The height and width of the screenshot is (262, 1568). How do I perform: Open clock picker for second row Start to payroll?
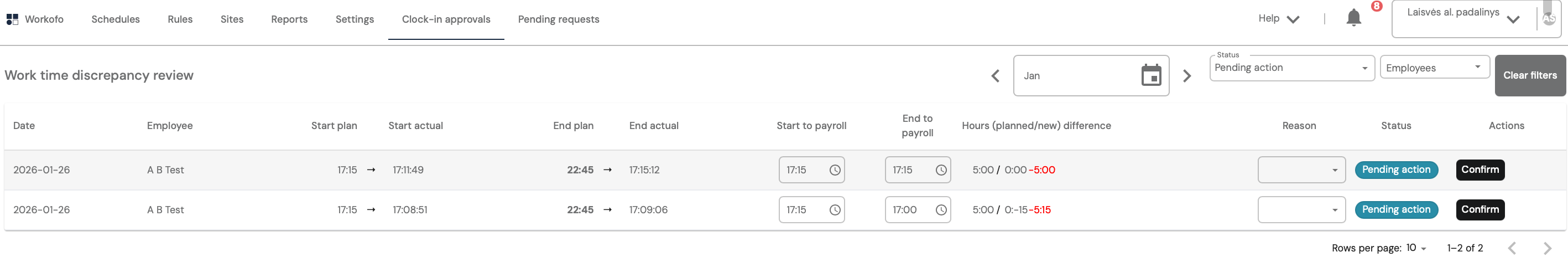tap(835, 210)
